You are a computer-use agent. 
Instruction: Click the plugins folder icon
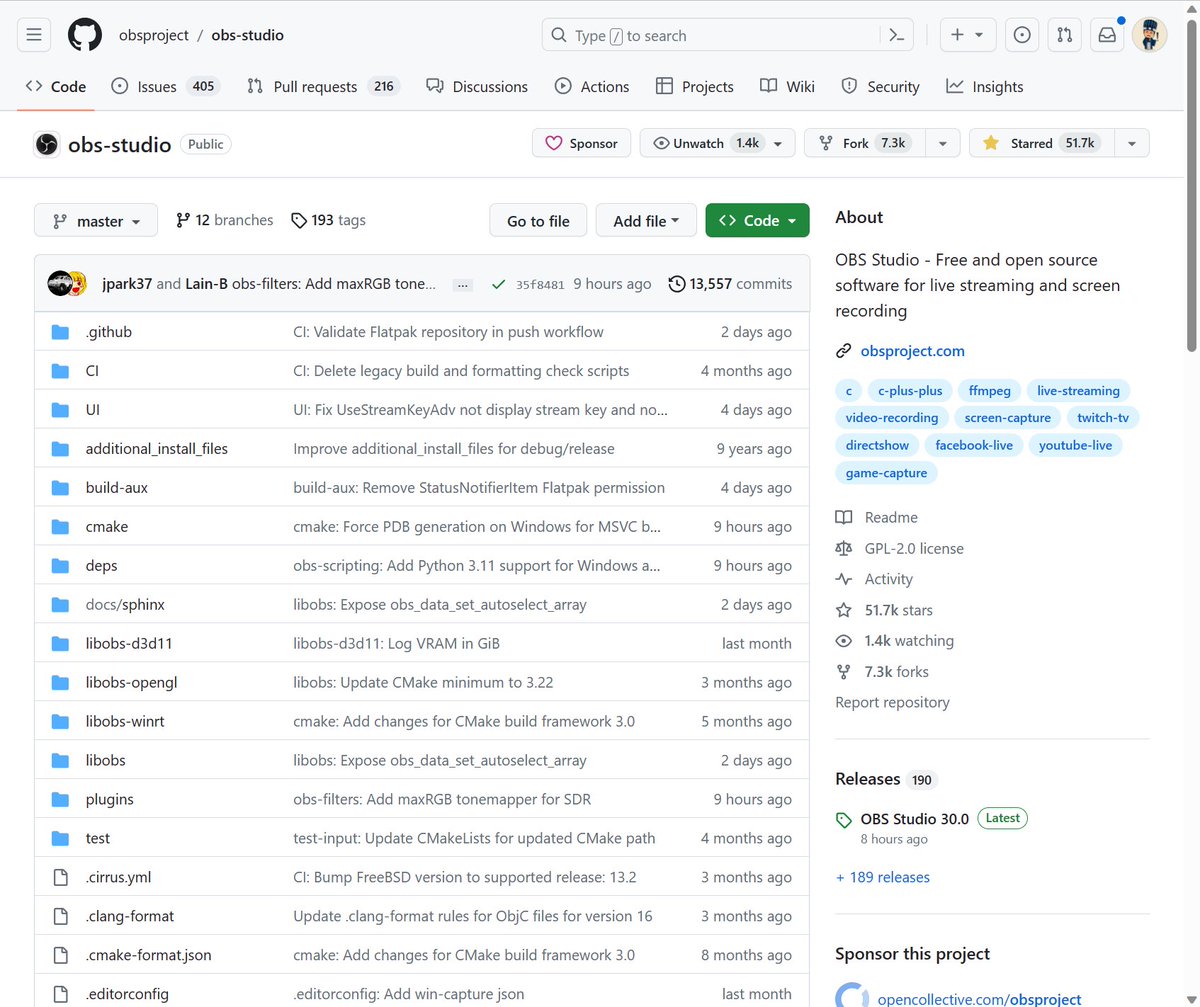60,799
